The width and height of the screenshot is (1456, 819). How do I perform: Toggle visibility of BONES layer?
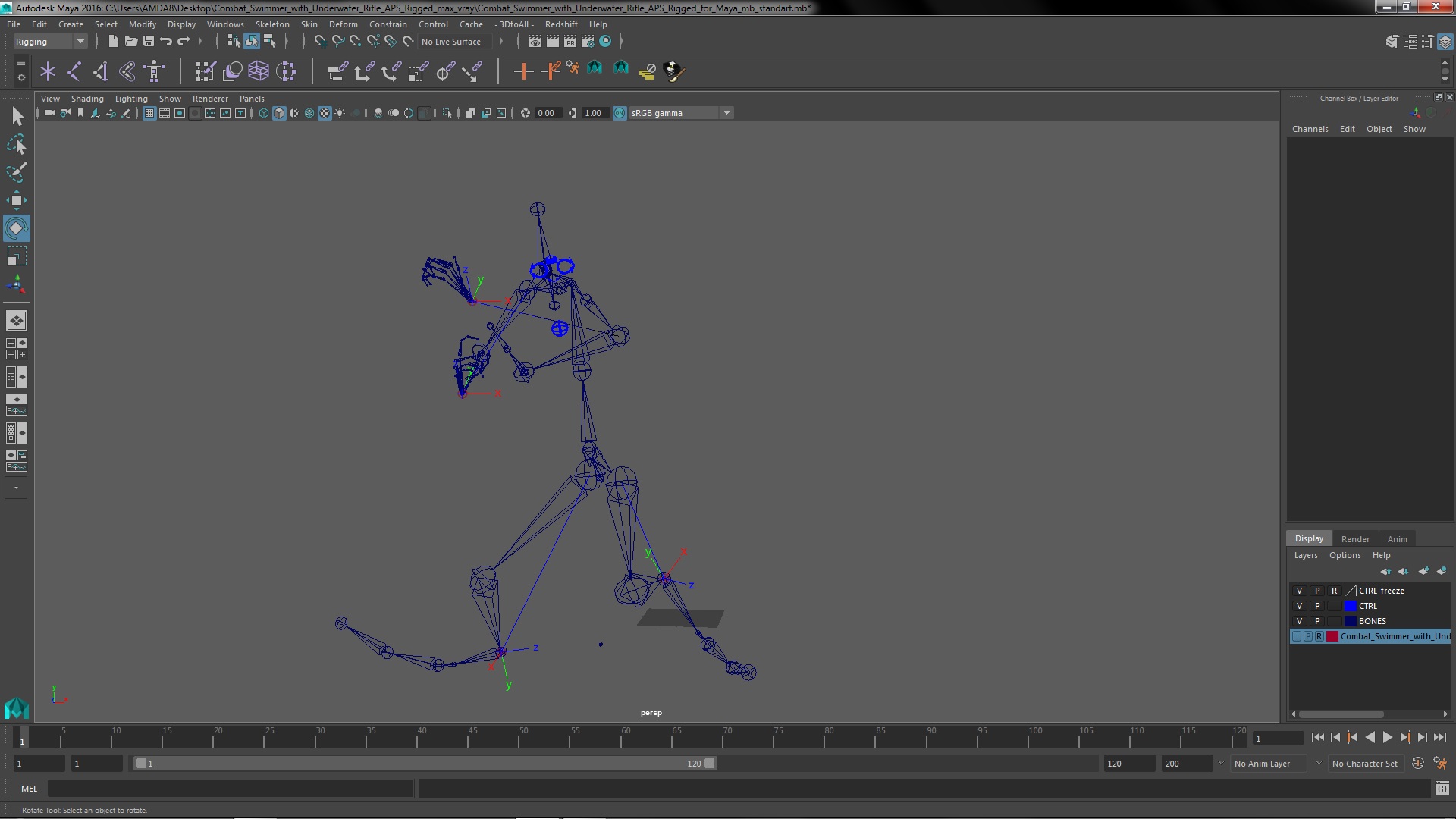click(x=1299, y=621)
